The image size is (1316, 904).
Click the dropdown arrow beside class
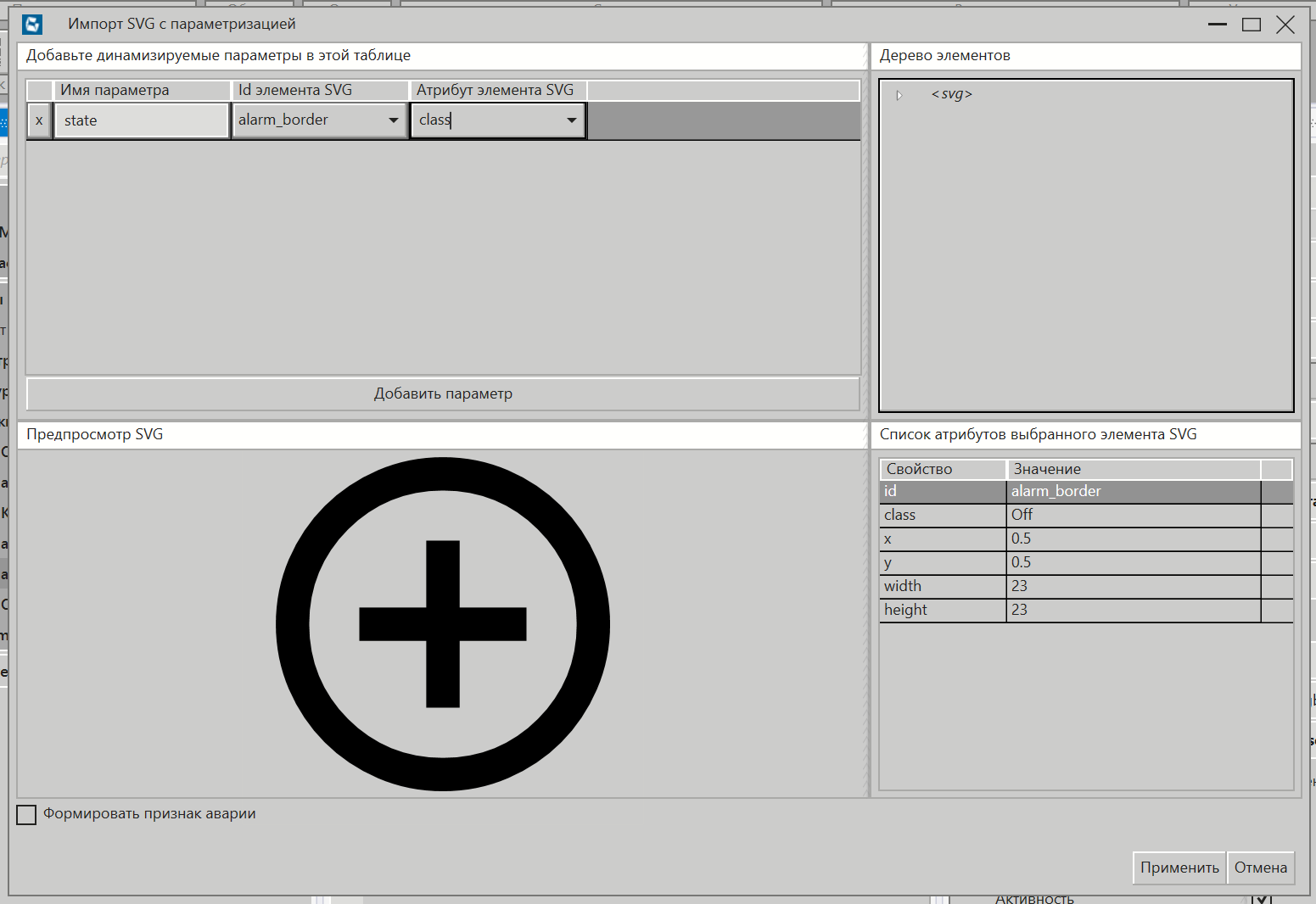(569, 120)
